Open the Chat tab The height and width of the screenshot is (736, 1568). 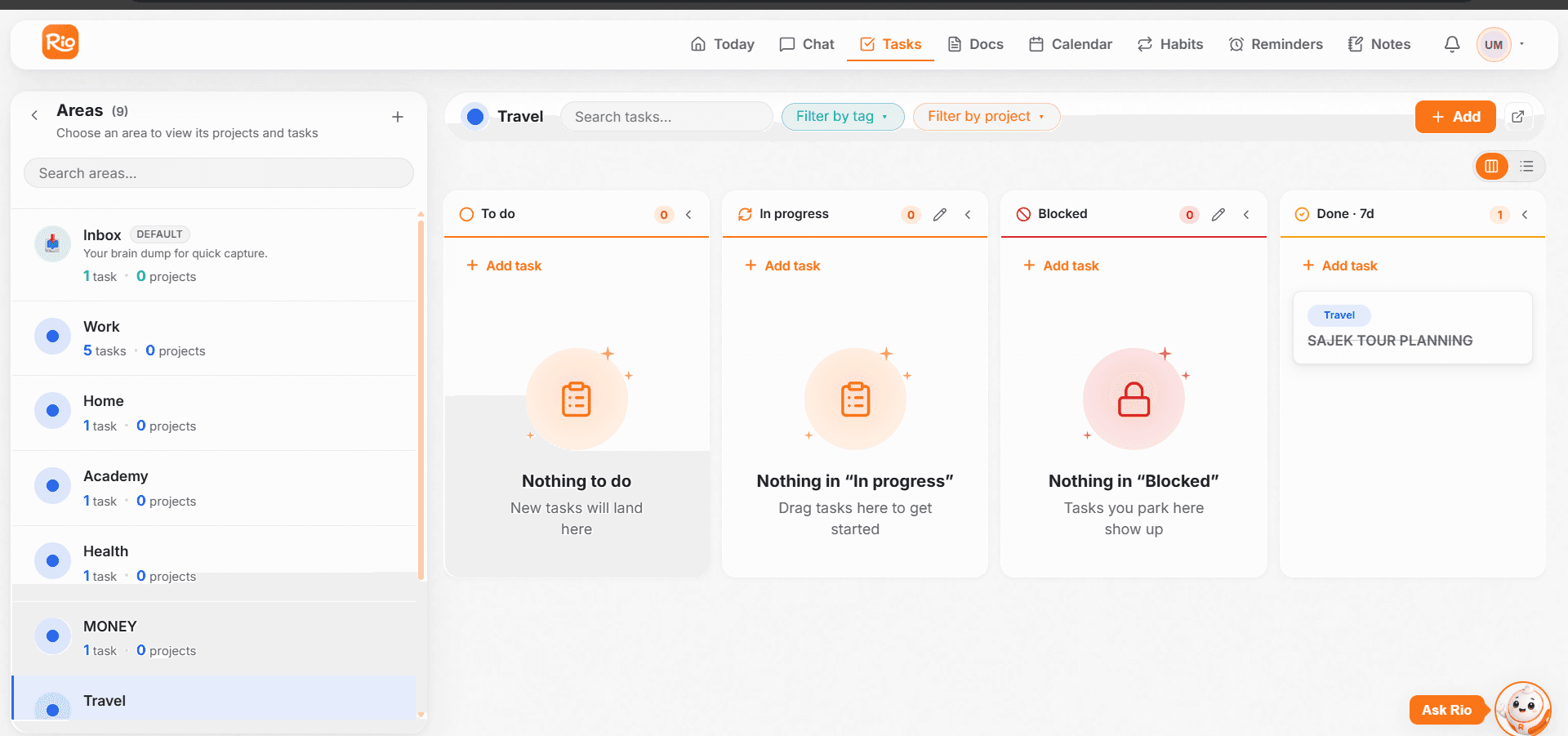807,44
